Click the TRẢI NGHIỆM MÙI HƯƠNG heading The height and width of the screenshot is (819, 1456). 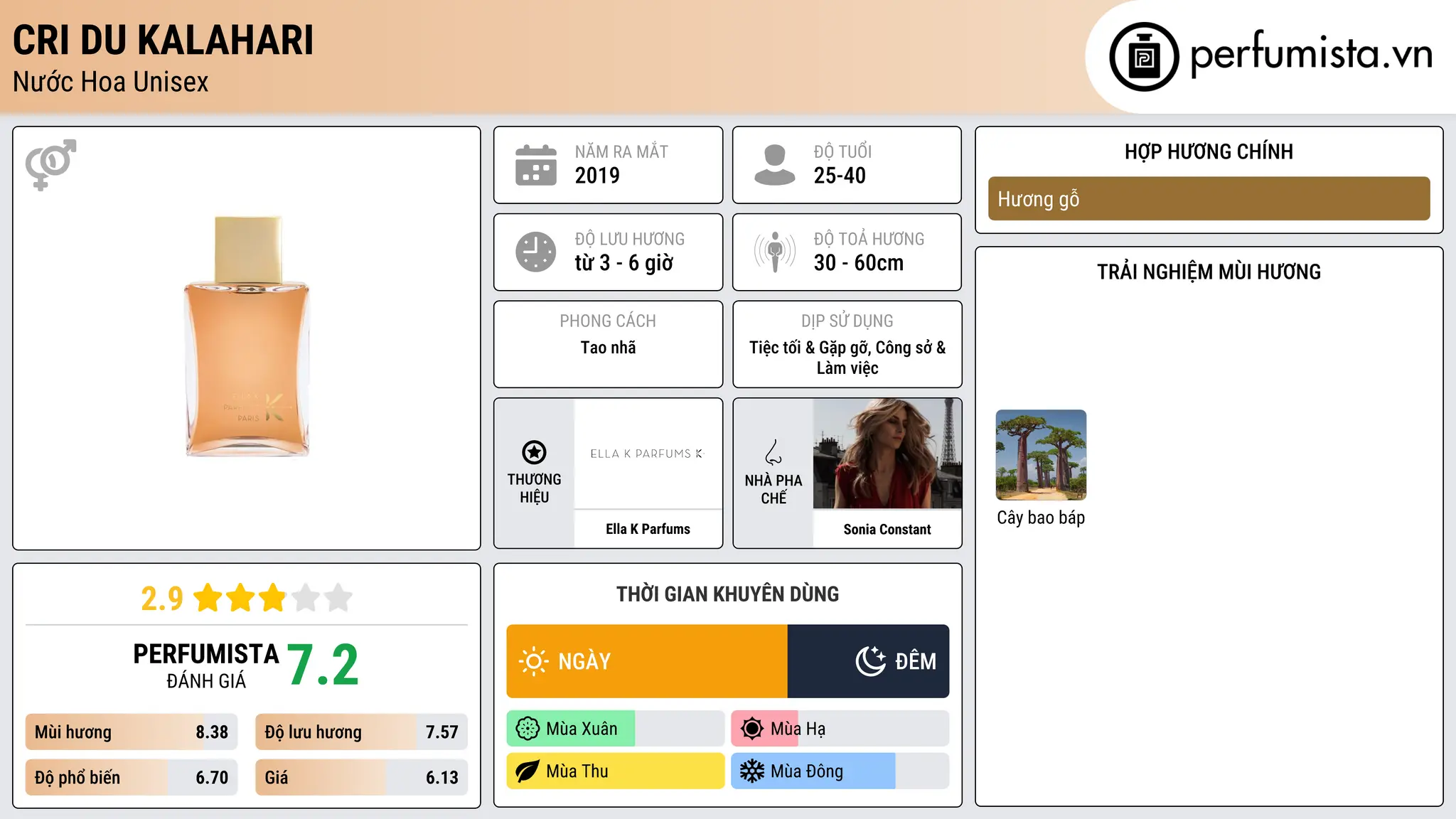point(1209,272)
